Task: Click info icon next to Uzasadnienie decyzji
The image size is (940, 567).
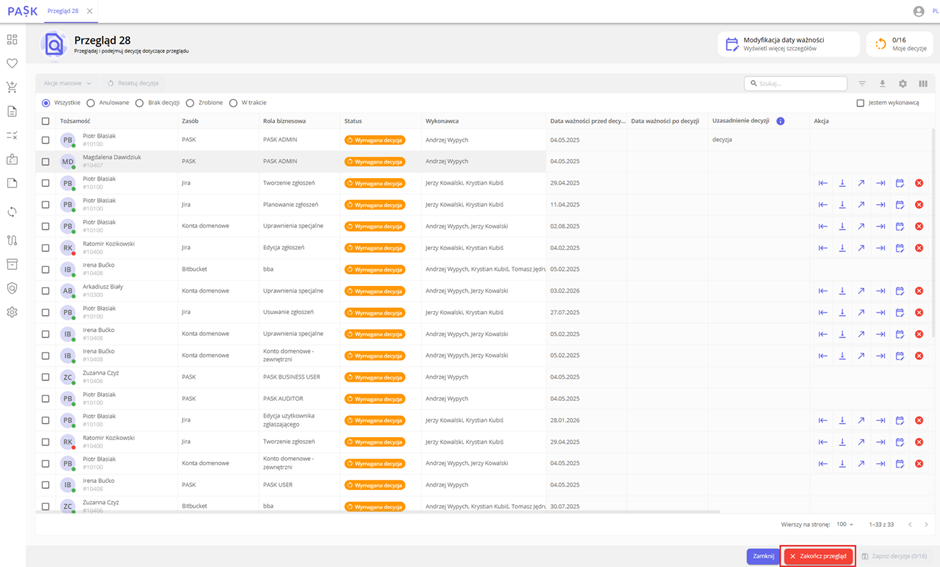Action: (x=780, y=121)
